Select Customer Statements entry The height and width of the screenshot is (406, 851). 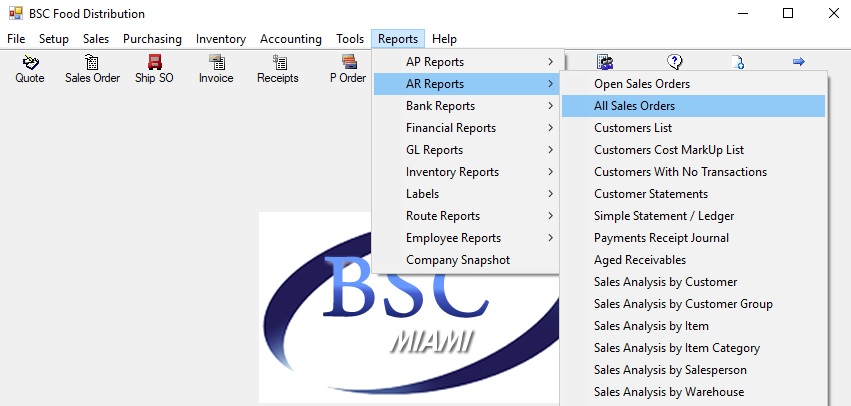coord(693,194)
